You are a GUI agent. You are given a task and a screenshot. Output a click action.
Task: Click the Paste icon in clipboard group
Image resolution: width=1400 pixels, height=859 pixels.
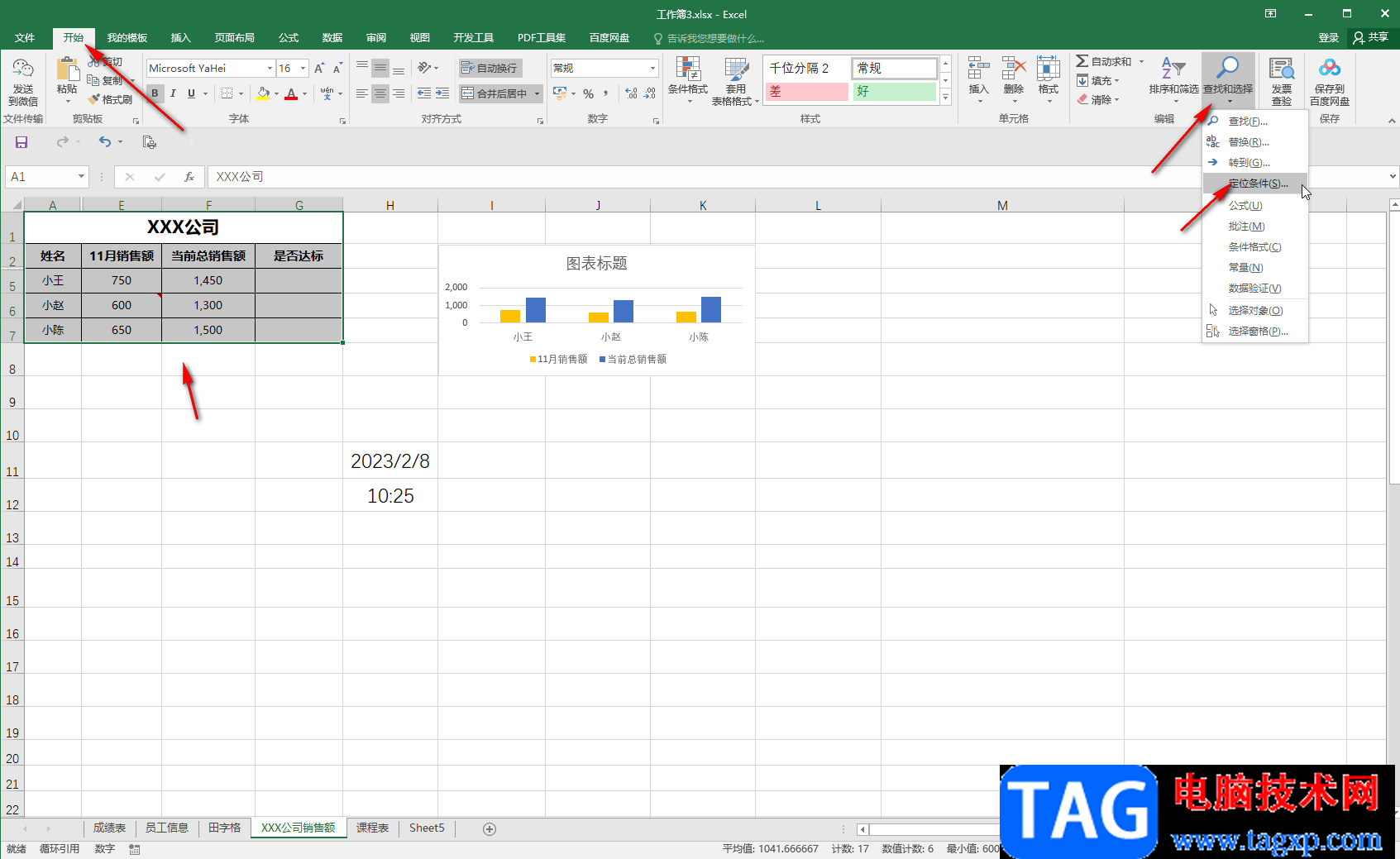pos(67,70)
